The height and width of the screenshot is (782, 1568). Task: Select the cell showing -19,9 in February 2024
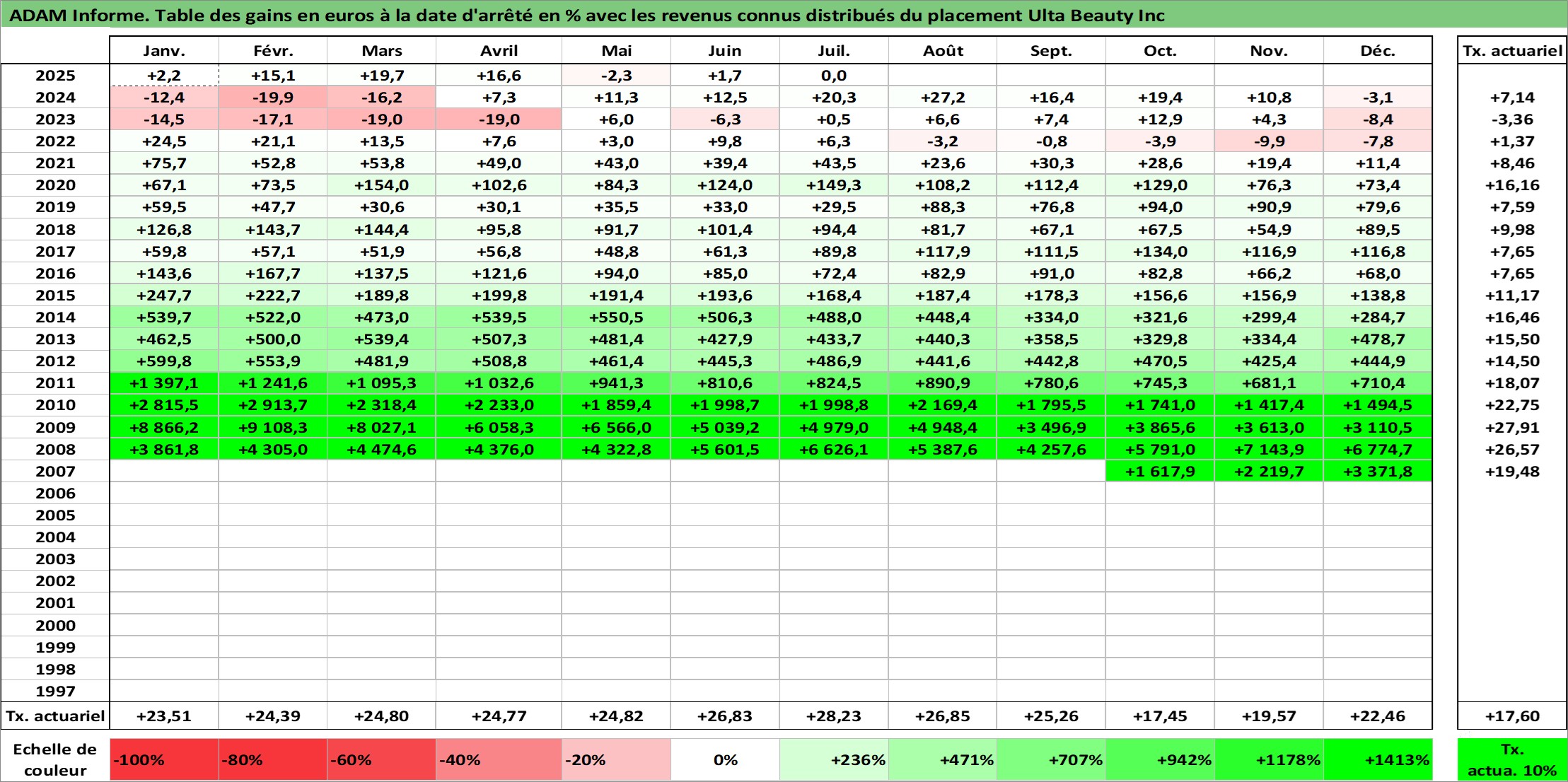click(x=273, y=97)
